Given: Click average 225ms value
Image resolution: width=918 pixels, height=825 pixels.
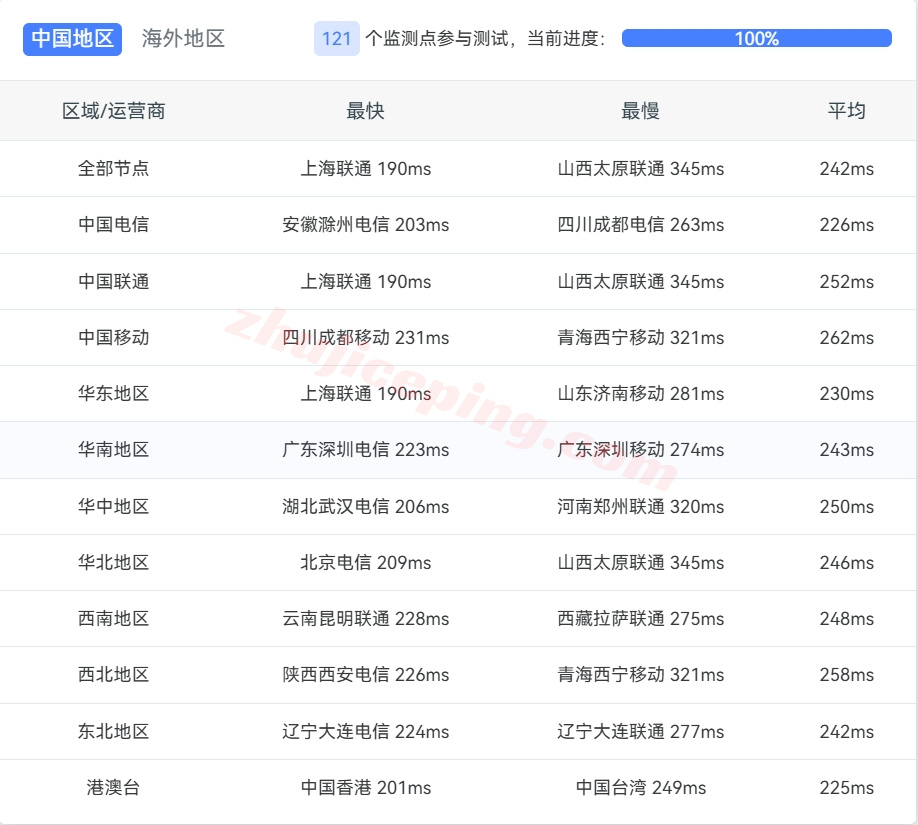Looking at the screenshot, I should [847, 788].
